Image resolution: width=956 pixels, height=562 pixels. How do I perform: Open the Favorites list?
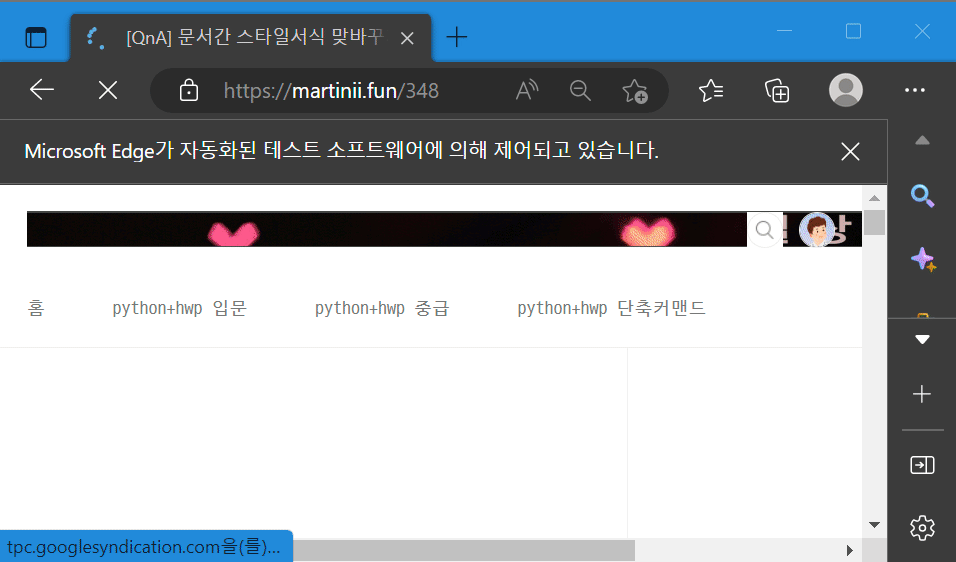click(711, 91)
